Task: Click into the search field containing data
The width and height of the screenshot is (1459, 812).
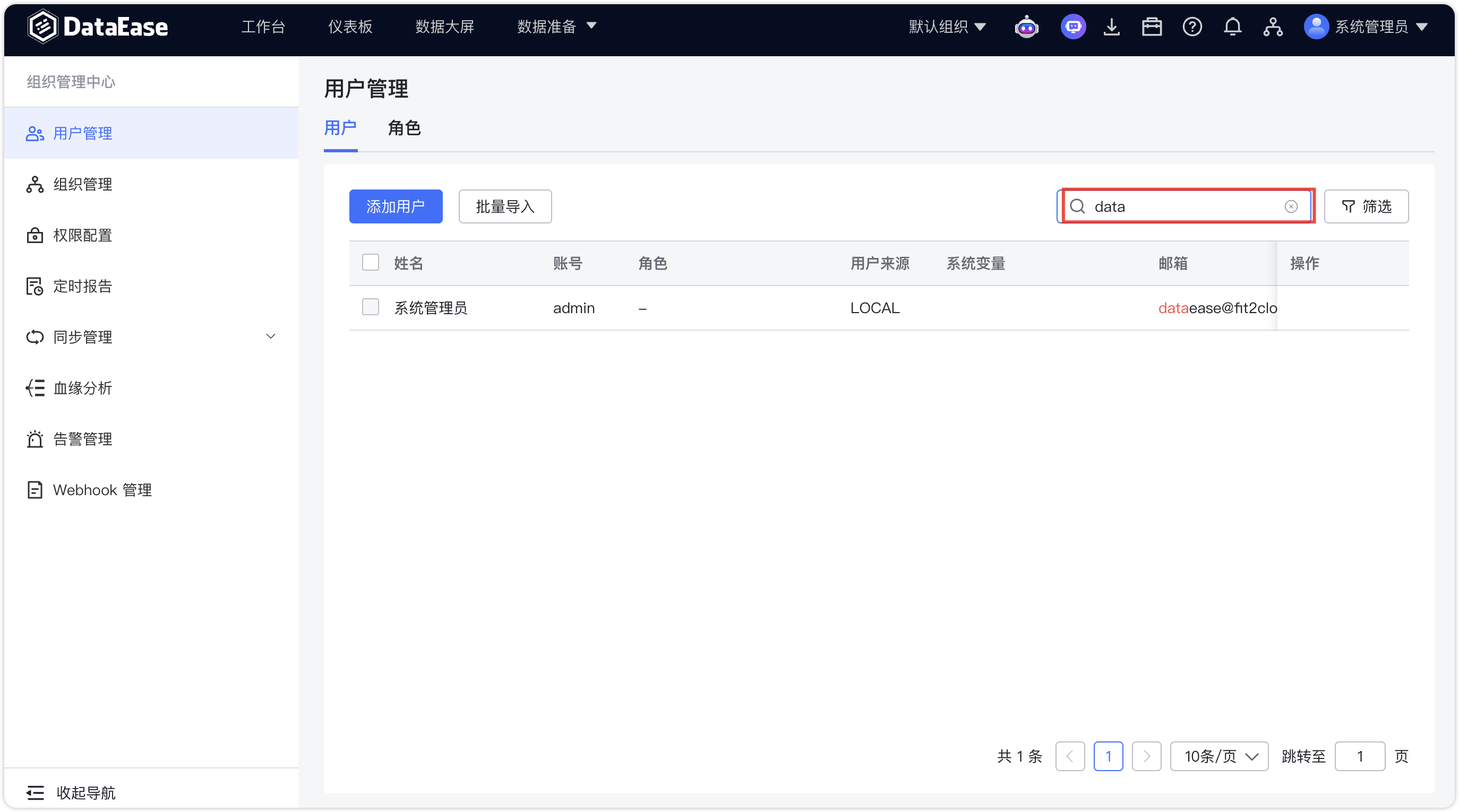Action: (x=1185, y=206)
